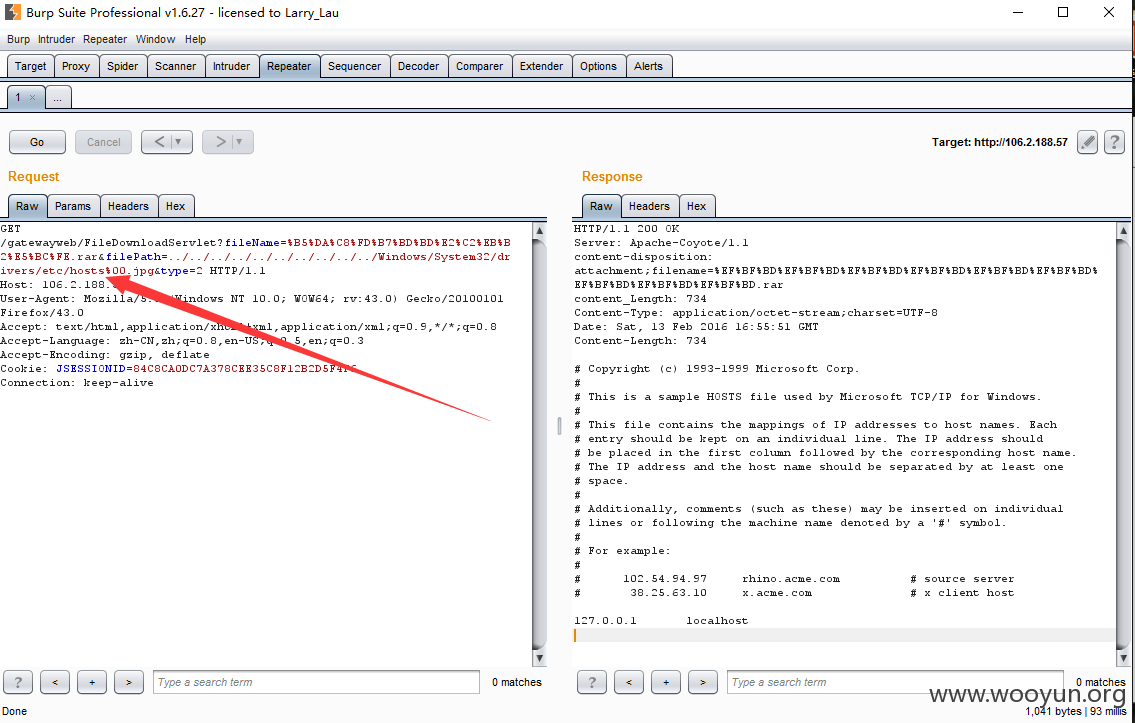Switch to the Sequencer tab
The image size is (1135, 723).
(x=355, y=66)
